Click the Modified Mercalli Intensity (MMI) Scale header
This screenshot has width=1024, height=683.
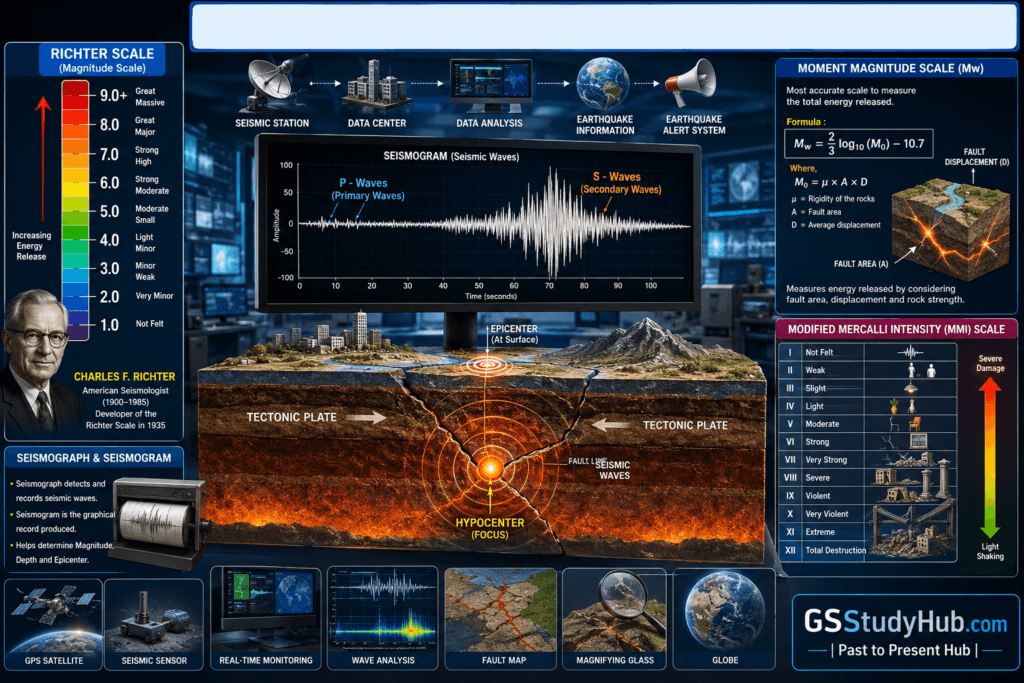coord(896,330)
